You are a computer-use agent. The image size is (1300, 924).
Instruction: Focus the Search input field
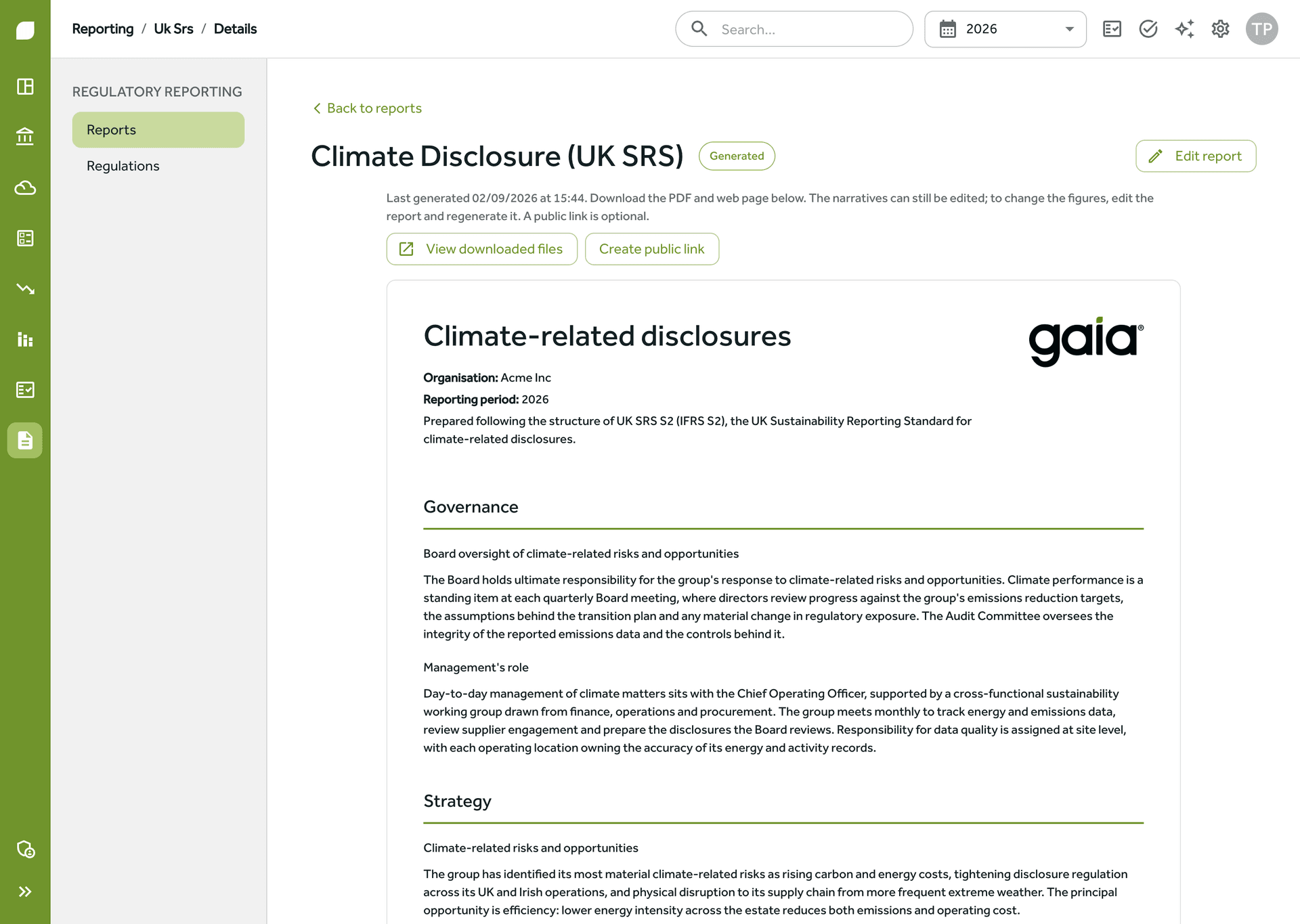point(794,29)
